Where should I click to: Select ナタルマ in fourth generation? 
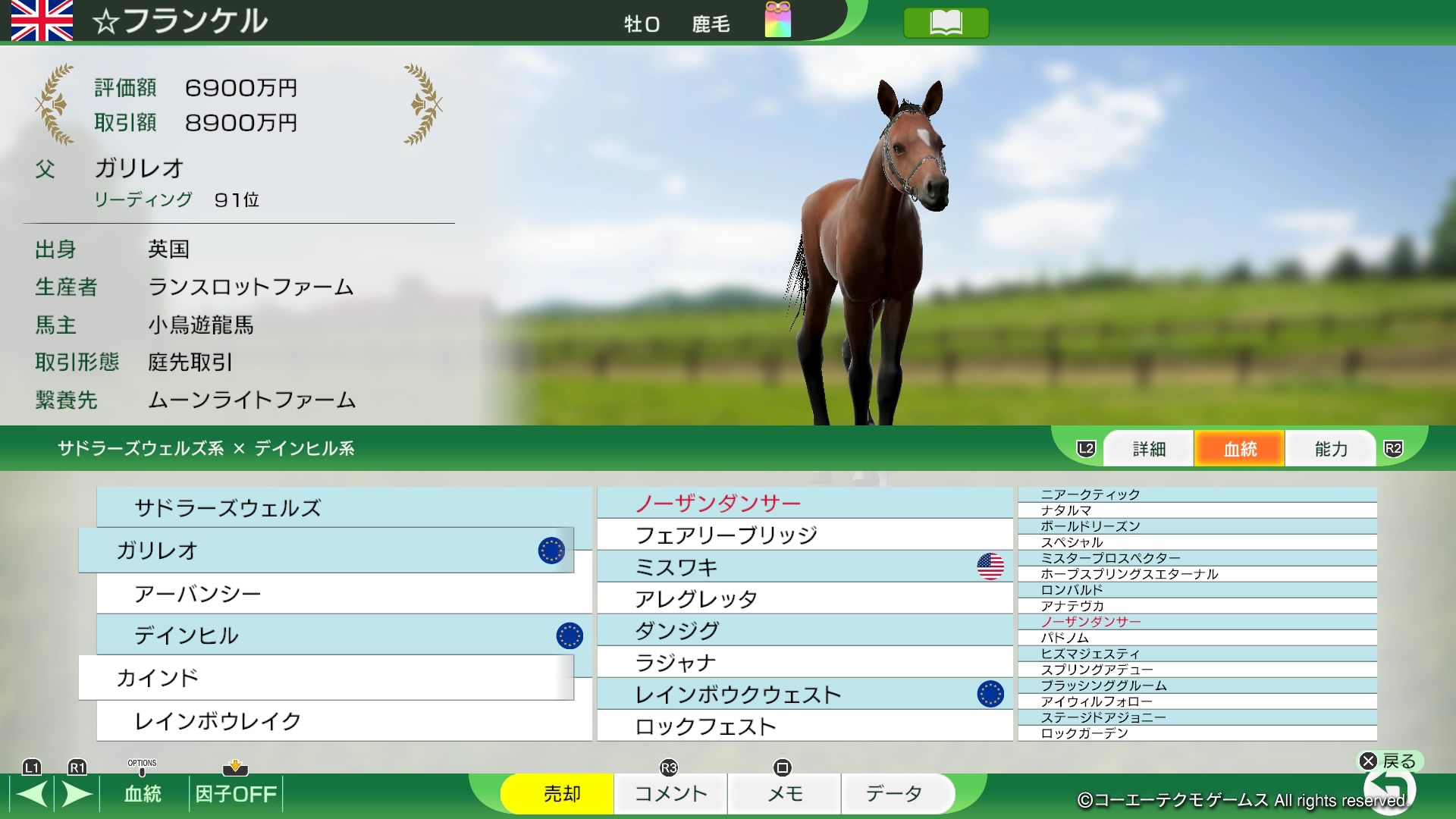[x=1197, y=510]
